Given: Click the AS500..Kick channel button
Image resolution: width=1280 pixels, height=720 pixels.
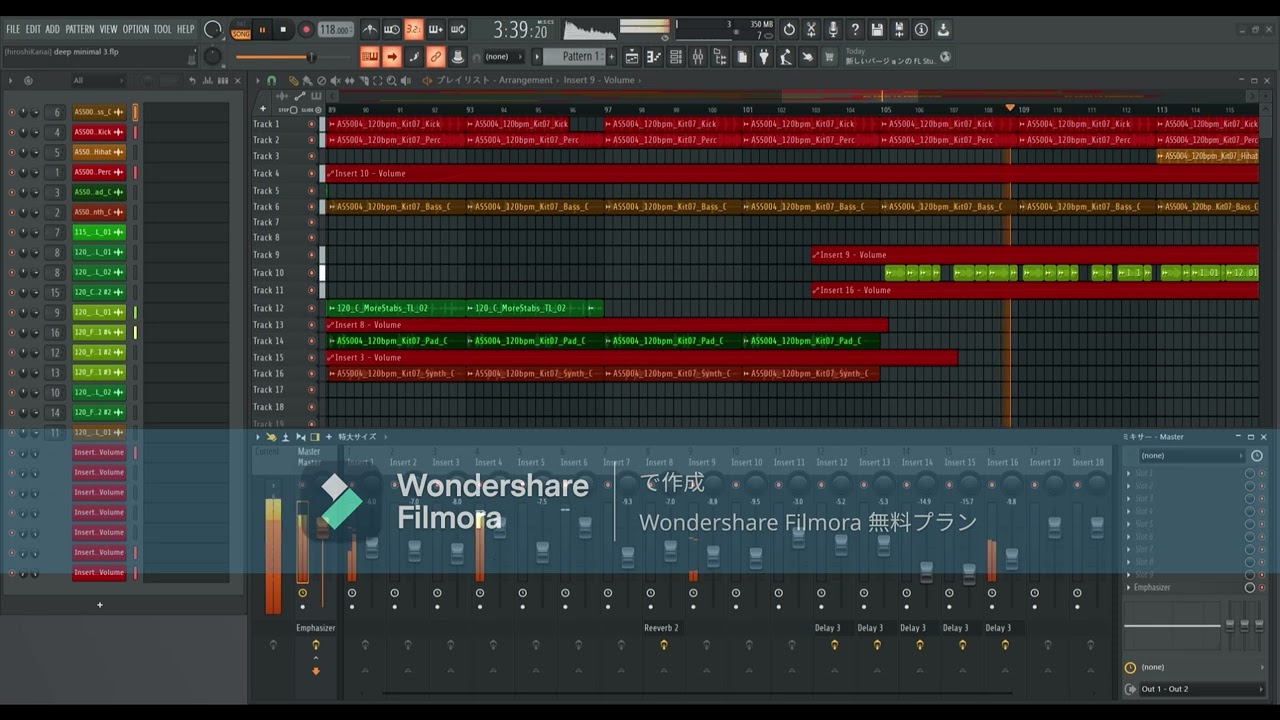Looking at the screenshot, I should (99, 132).
